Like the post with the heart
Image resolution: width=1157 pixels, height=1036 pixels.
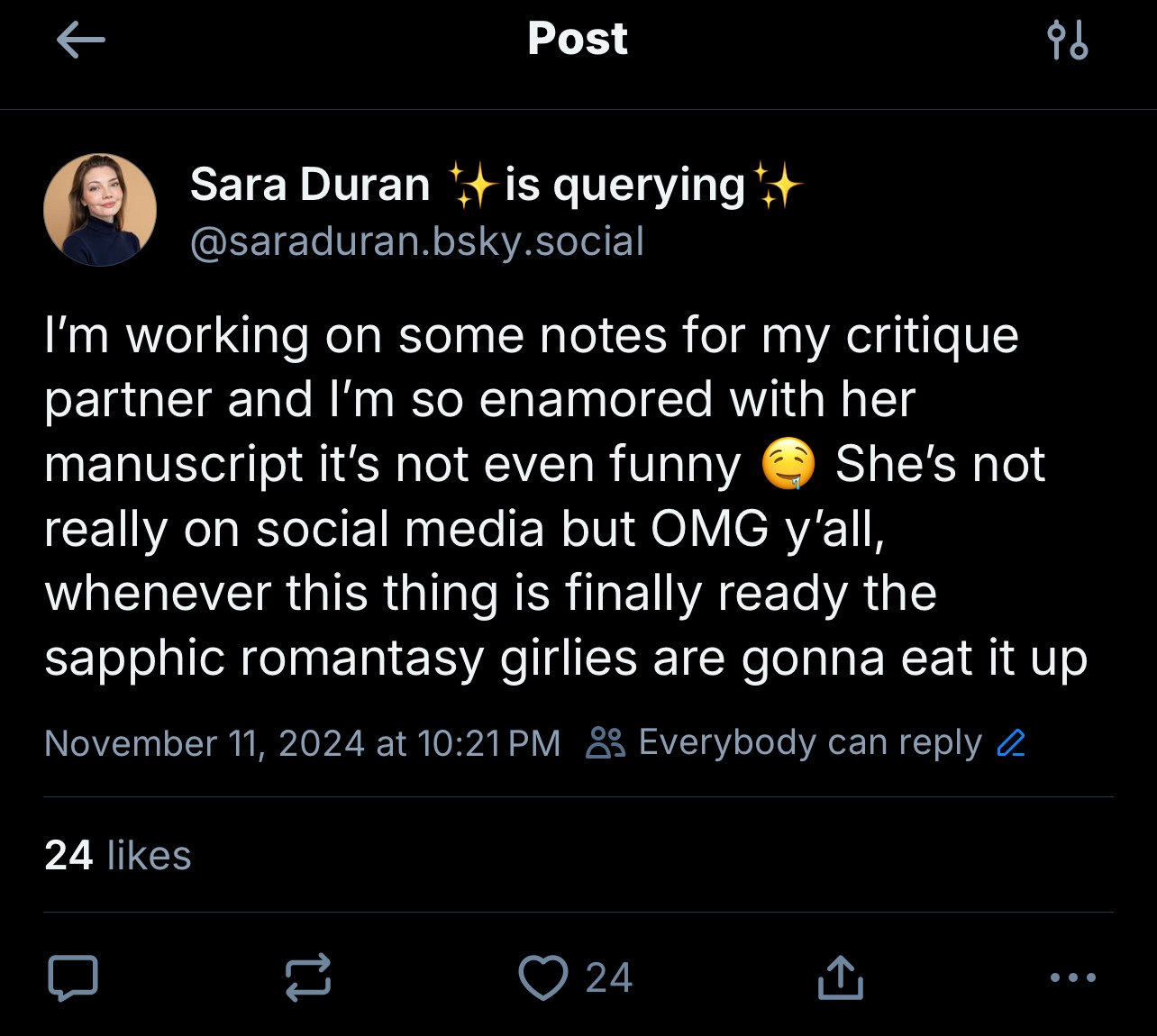pyautogui.click(x=543, y=977)
